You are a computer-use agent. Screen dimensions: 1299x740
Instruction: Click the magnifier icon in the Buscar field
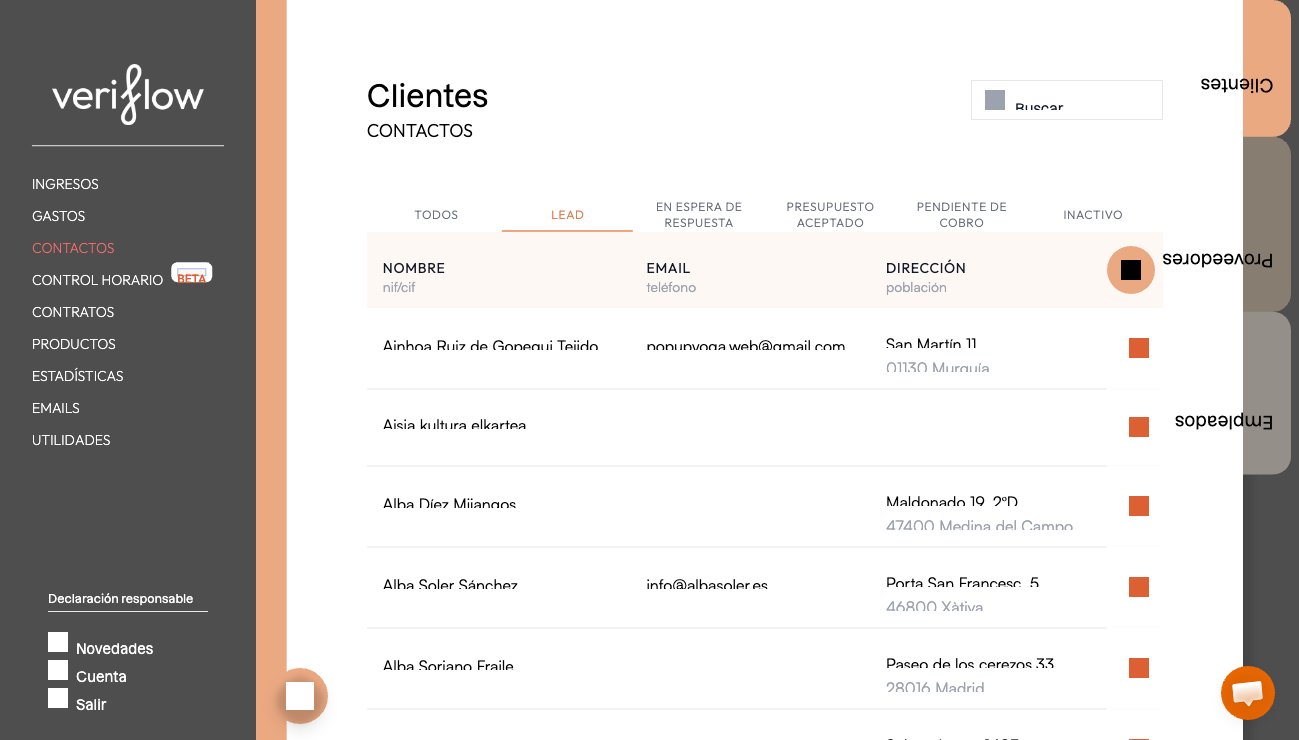[995, 100]
